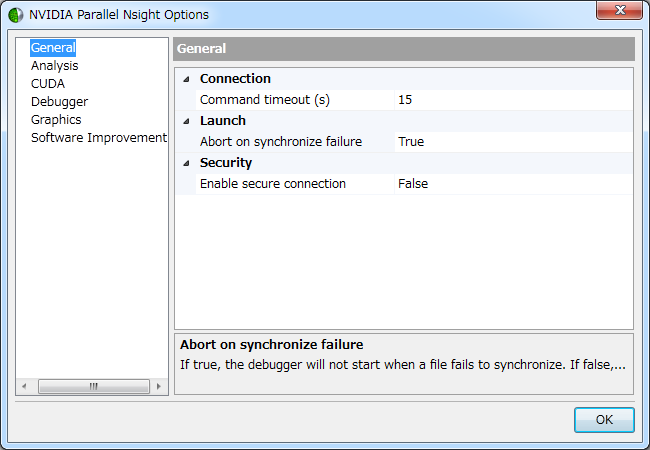650x450 pixels.
Task: Open the CUDA options page
Action: pos(47,83)
